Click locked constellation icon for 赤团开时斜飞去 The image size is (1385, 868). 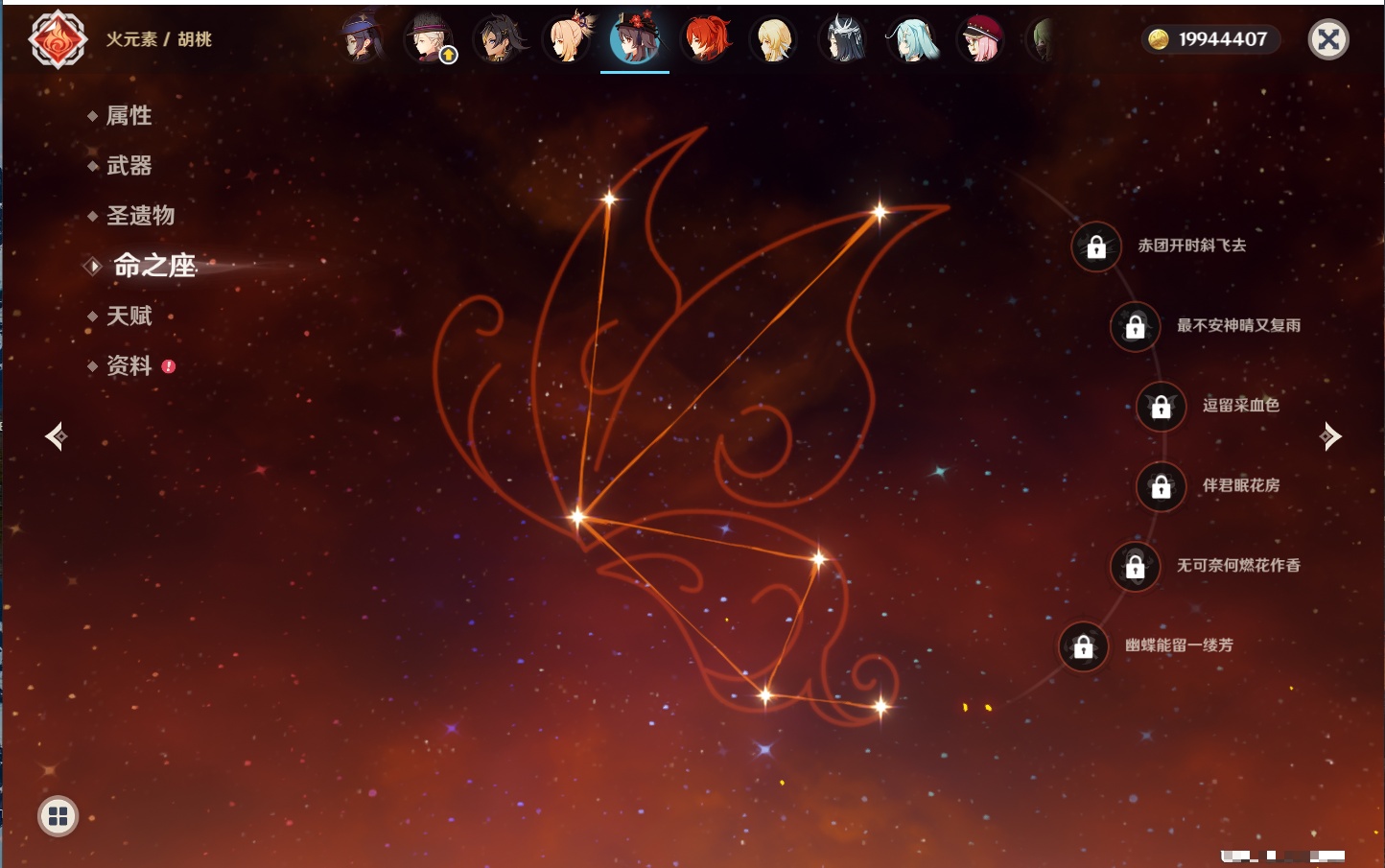(1096, 247)
